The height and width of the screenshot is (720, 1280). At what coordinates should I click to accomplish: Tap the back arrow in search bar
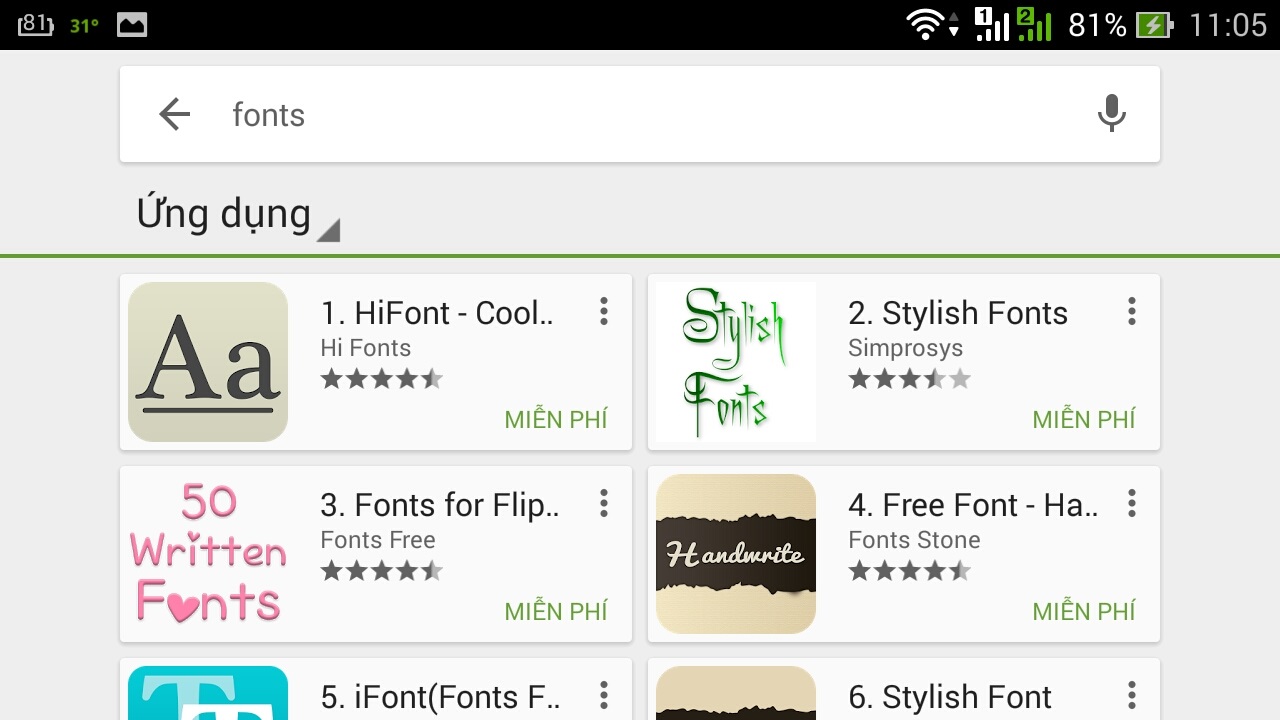pyautogui.click(x=175, y=114)
